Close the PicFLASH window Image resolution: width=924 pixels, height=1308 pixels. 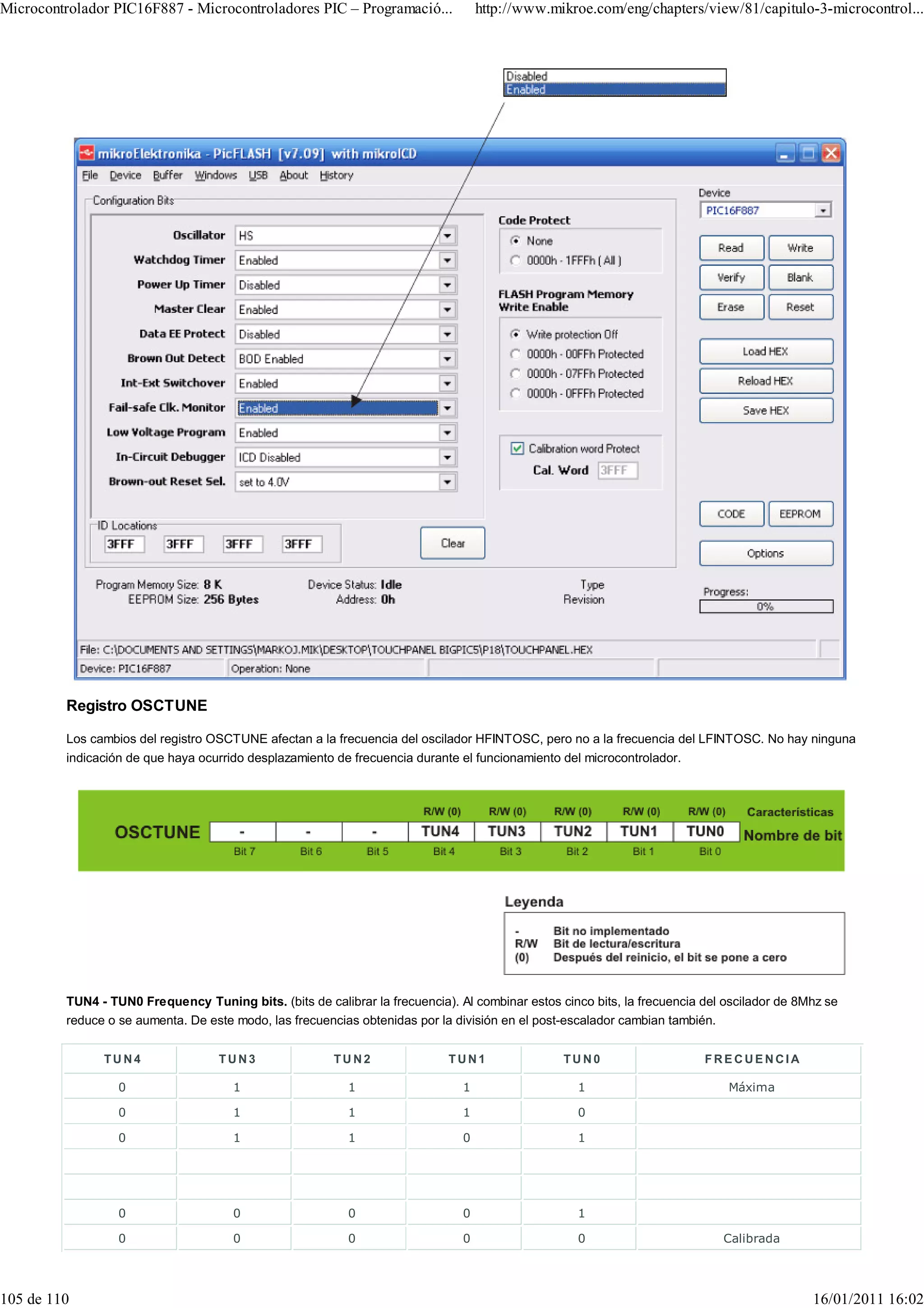(x=831, y=153)
